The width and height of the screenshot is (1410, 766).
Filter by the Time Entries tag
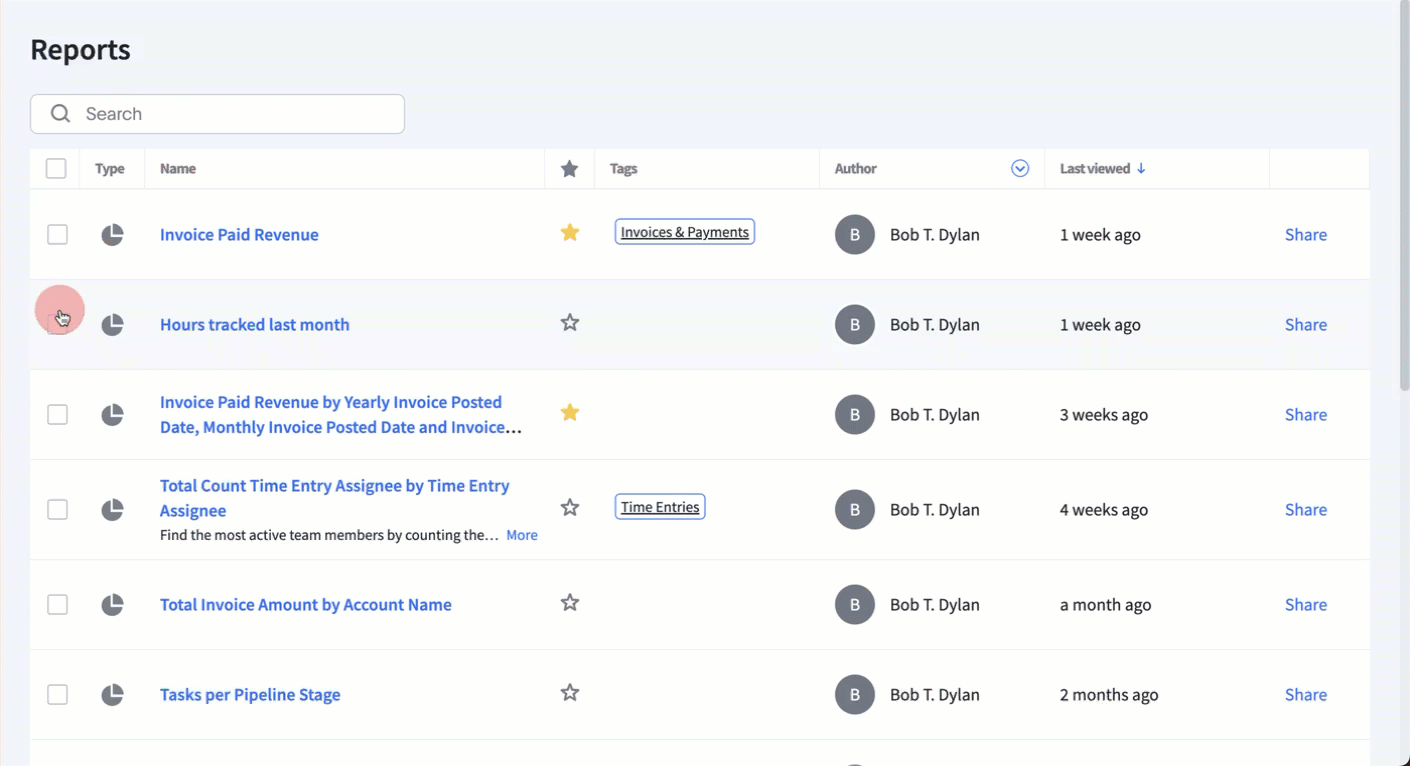tap(660, 507)
